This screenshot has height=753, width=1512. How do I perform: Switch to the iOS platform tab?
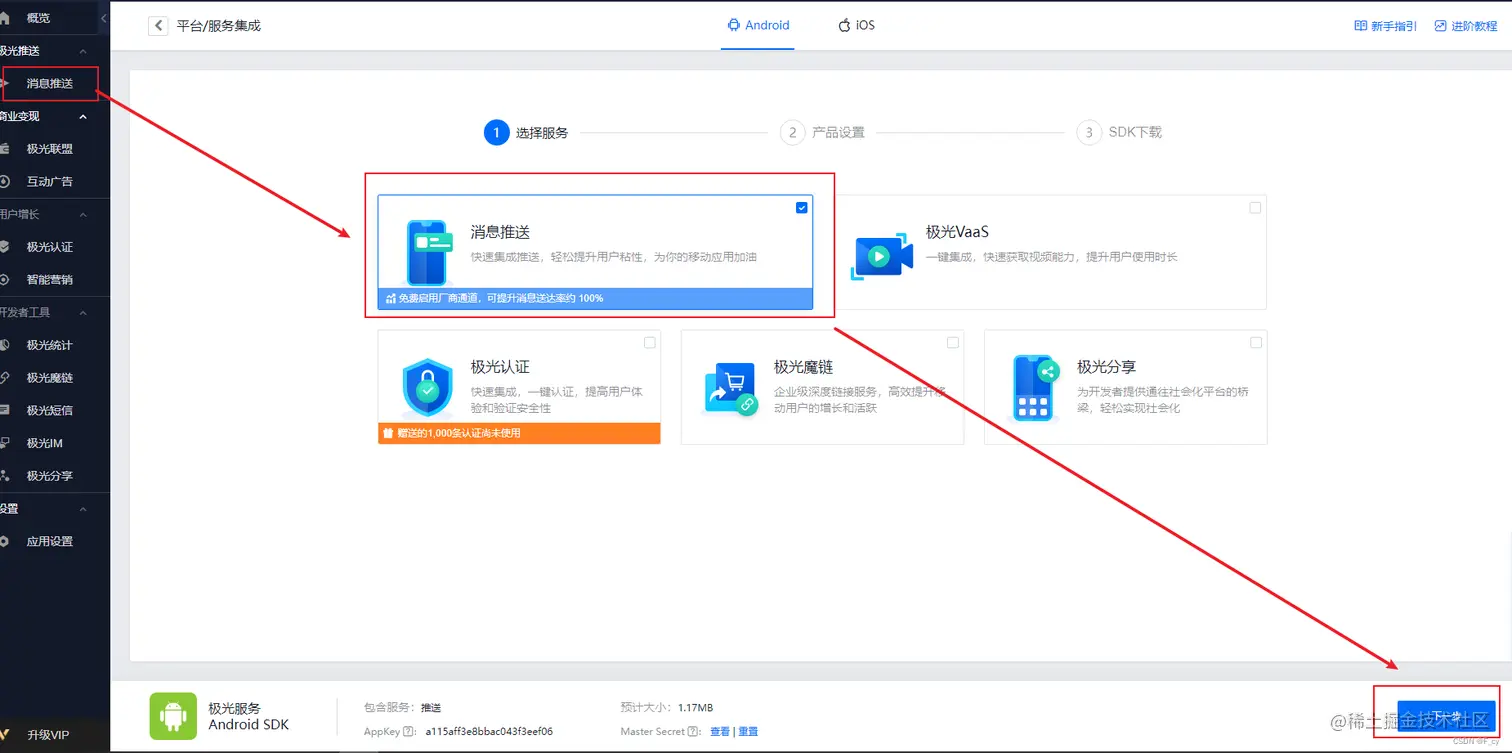[857, 25]
